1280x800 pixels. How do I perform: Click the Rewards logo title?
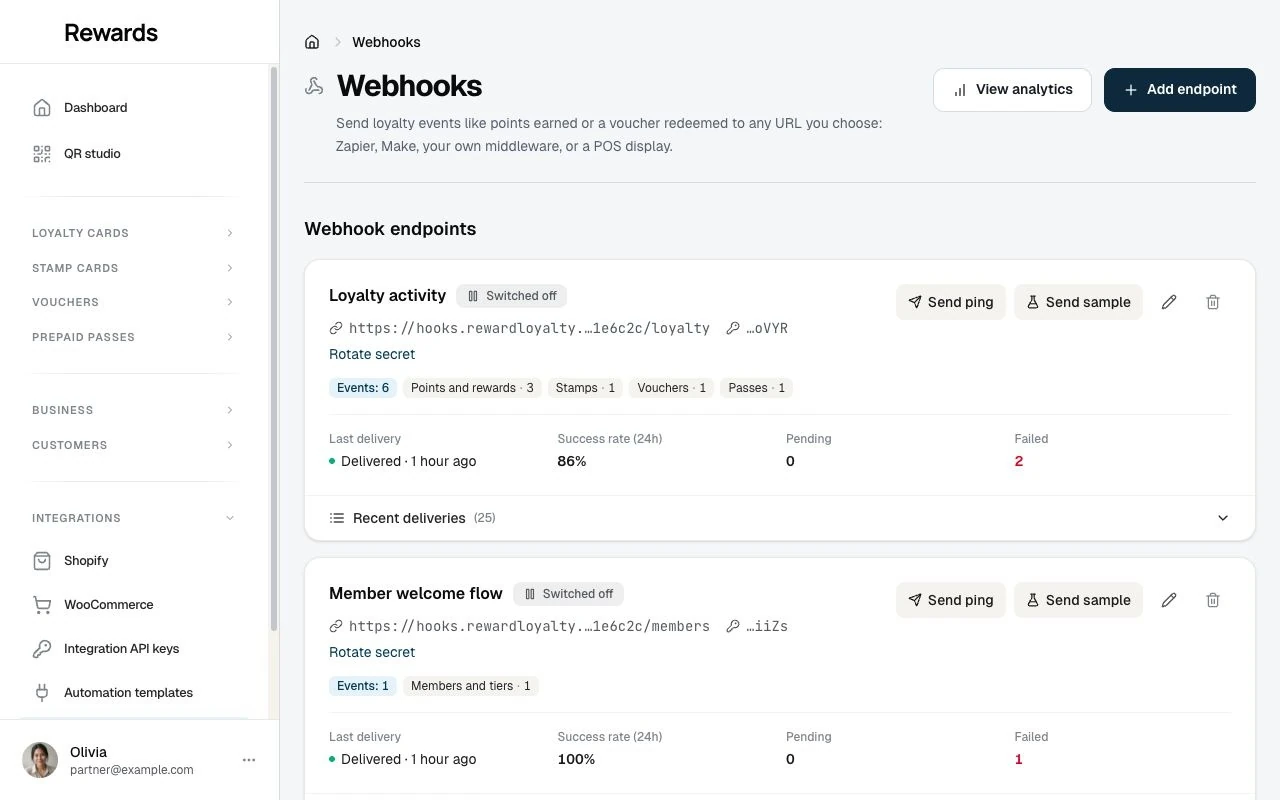coord(111,32)
